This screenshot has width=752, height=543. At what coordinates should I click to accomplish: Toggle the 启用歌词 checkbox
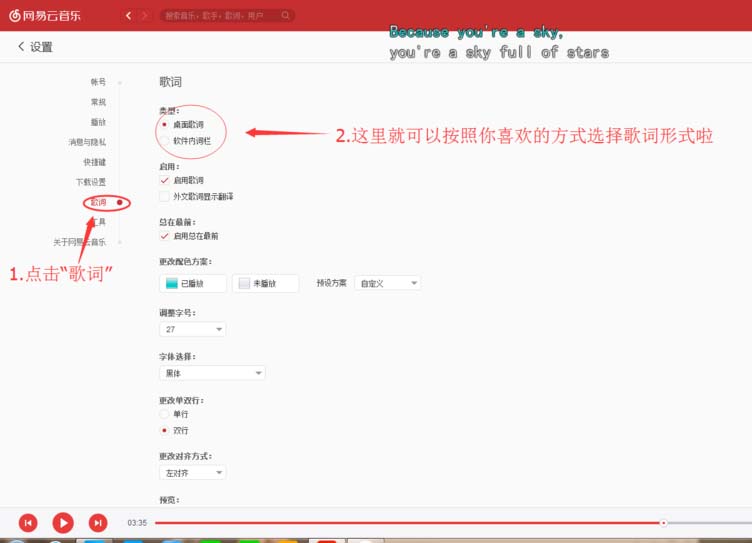tap(165, 180)
